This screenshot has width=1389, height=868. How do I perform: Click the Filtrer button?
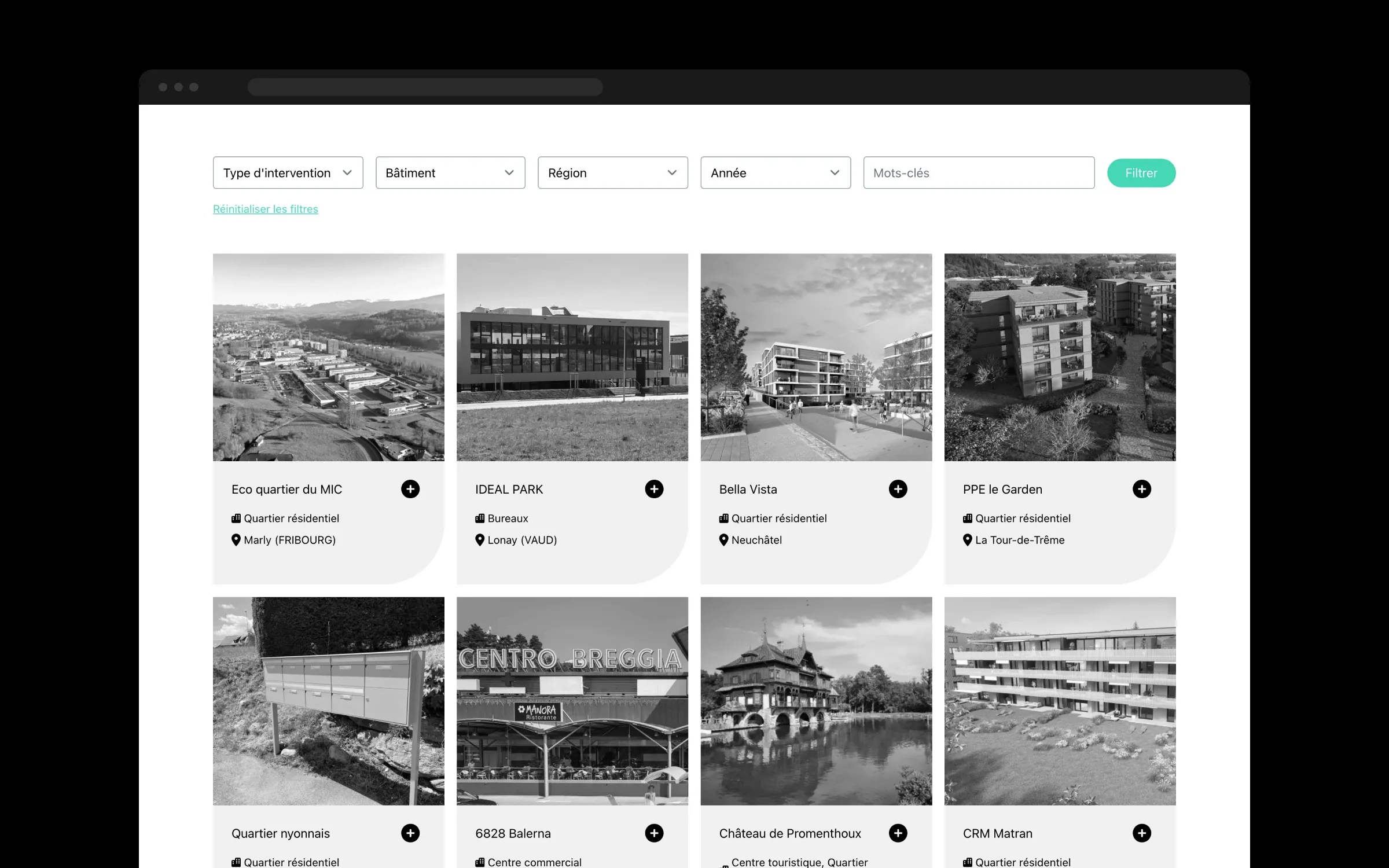point(1141,173)
